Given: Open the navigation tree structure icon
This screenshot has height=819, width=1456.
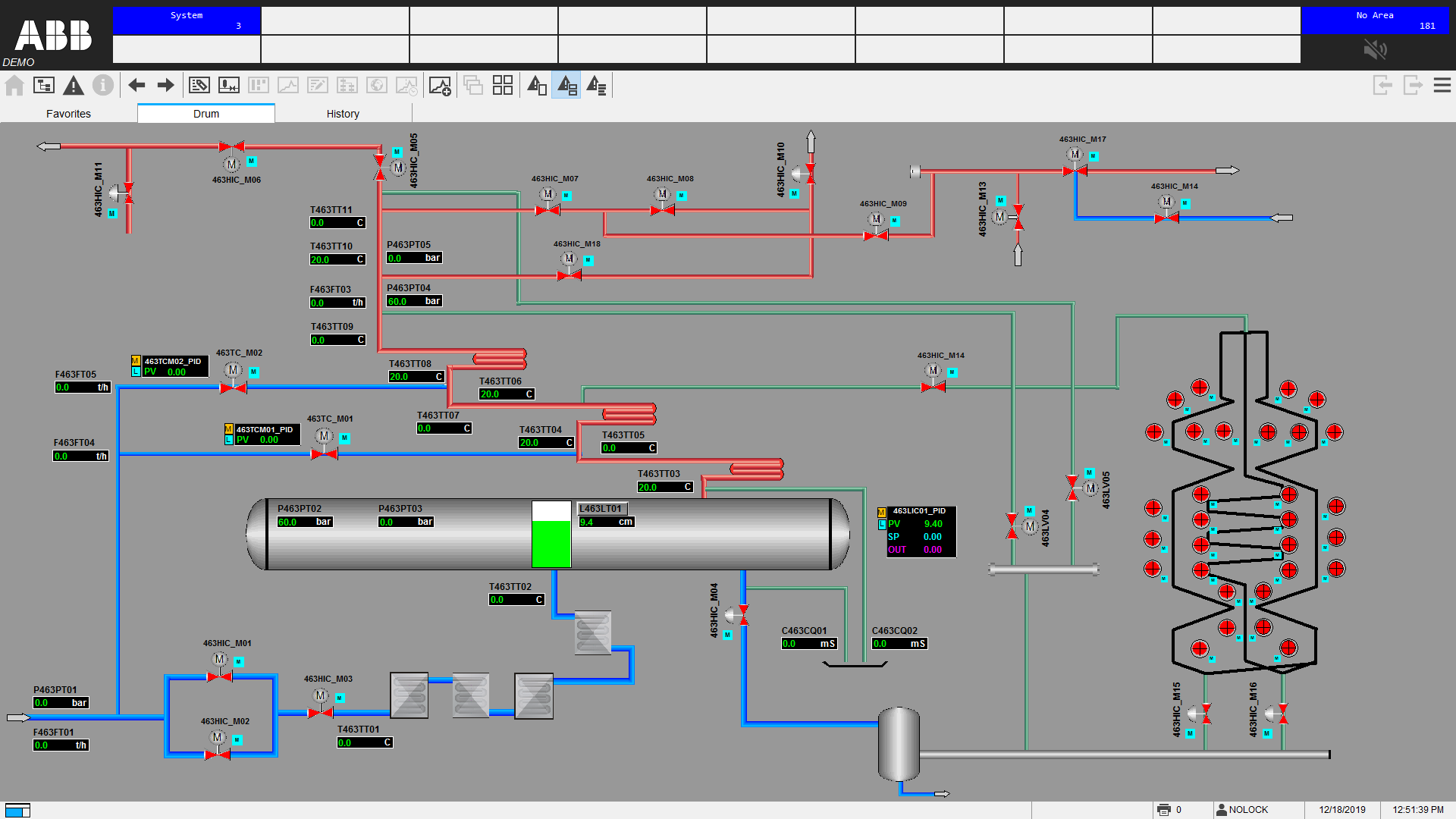Looking at the screenshot, I should (x=44, y=86).
